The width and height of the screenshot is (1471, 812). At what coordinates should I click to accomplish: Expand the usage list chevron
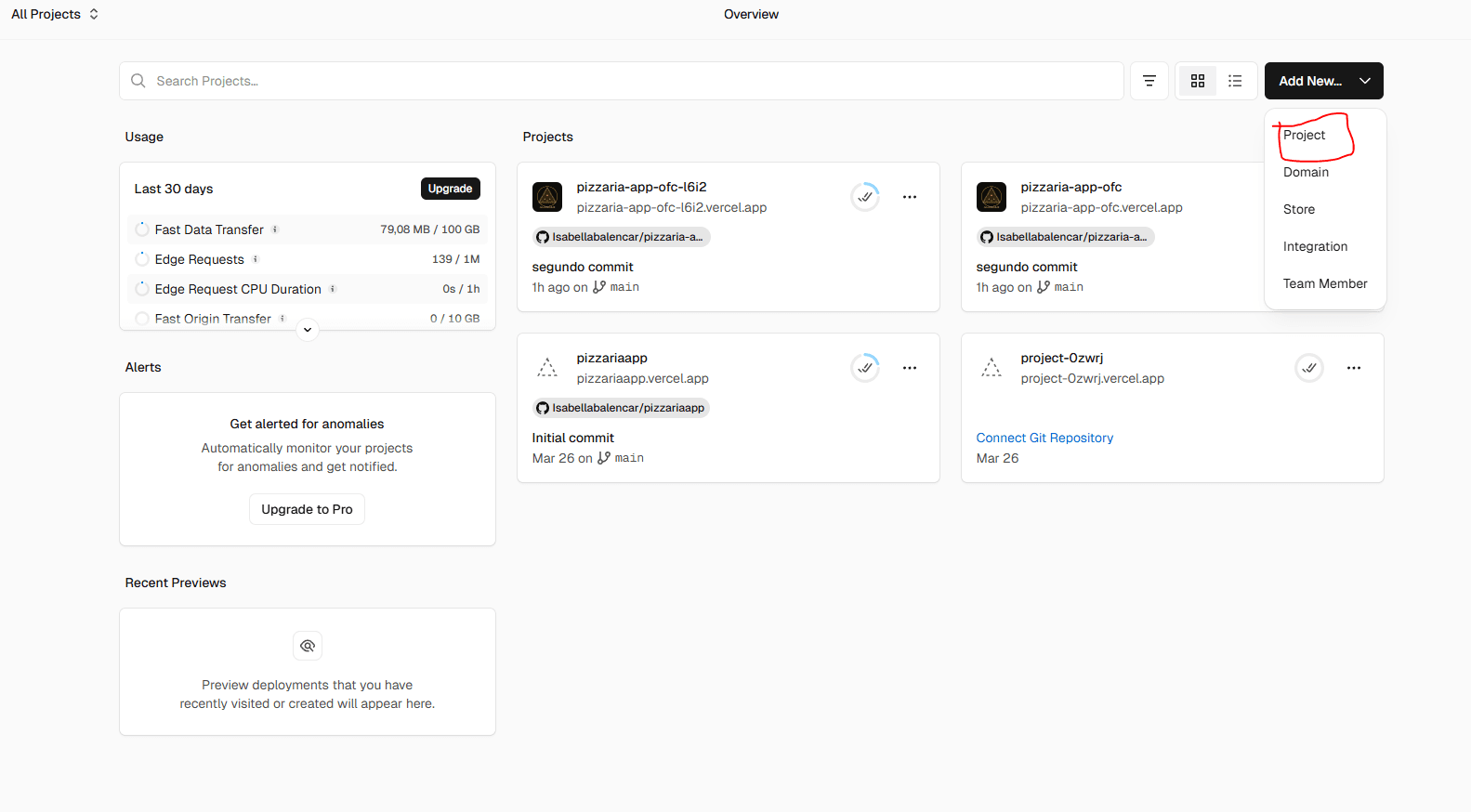[x=308, y=330]
